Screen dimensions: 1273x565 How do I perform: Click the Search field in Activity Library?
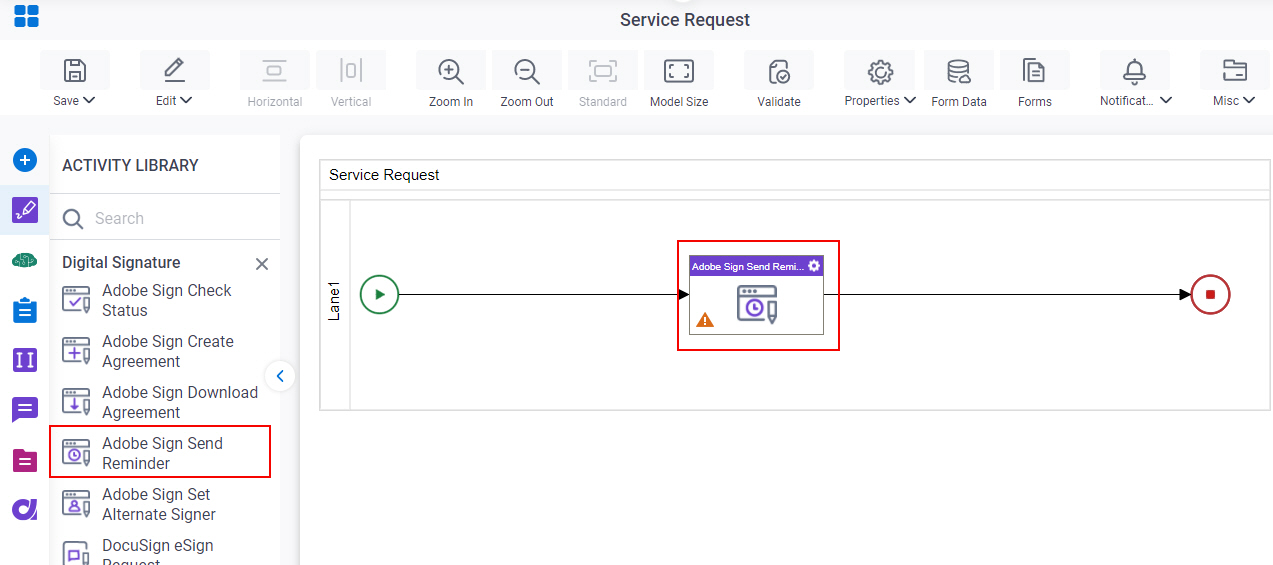165,218
